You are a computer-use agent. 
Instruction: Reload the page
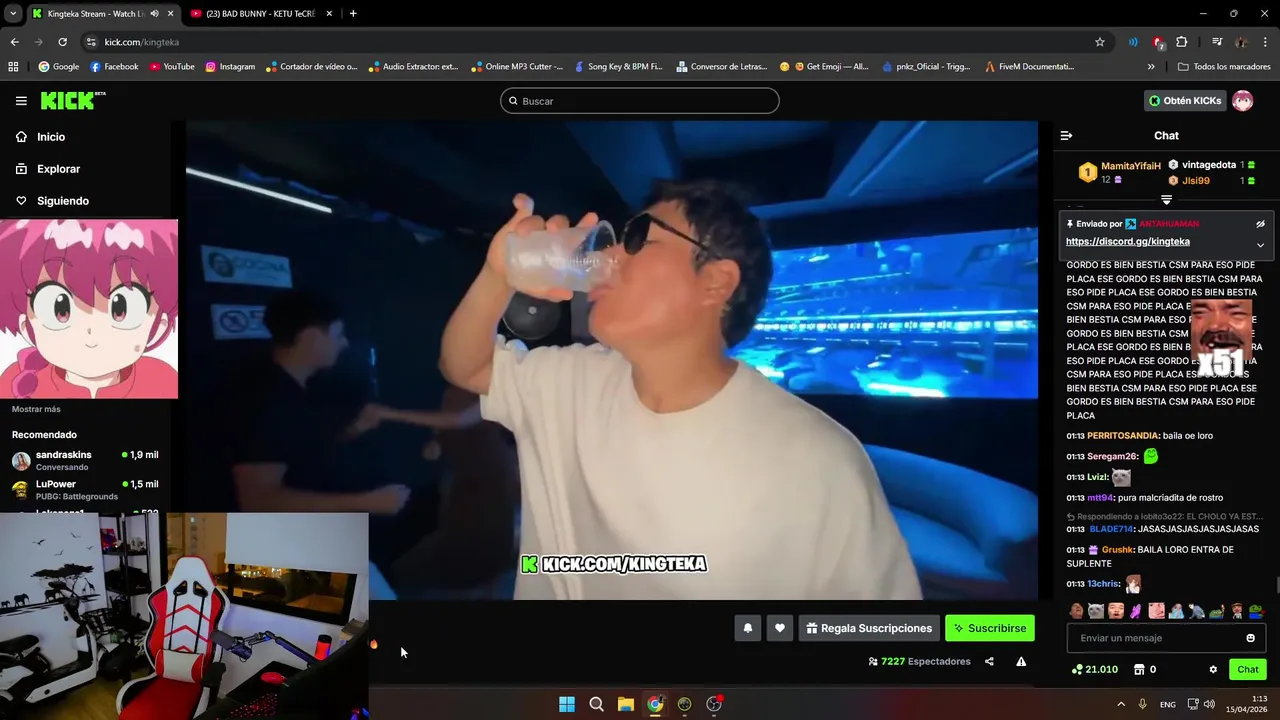(62, 42)
